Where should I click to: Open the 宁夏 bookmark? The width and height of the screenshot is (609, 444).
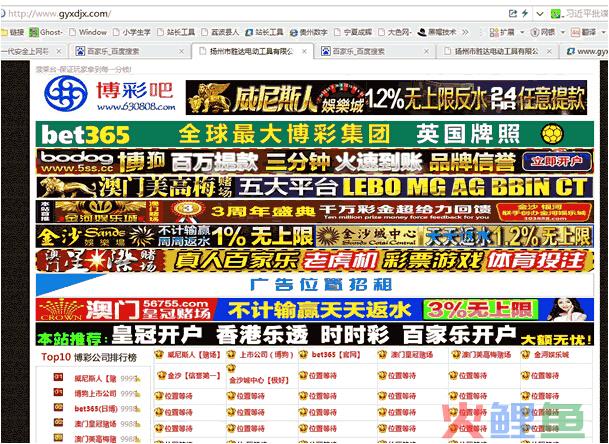tap(353, 32)
